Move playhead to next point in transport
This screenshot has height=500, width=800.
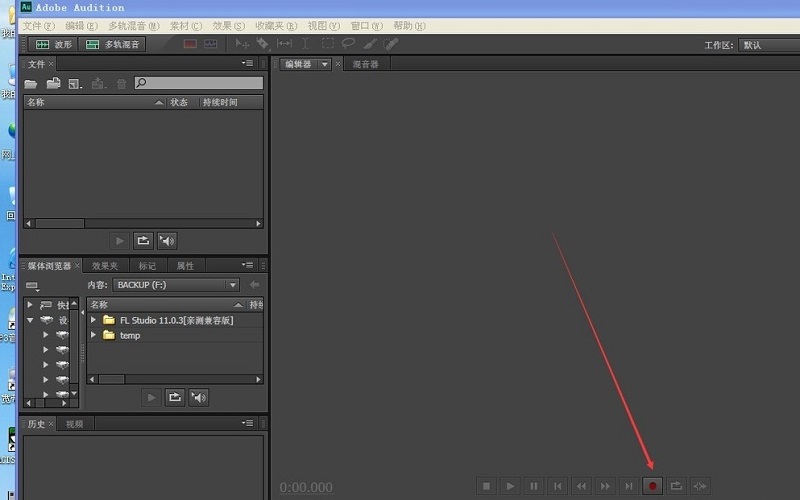coord(629,486)
